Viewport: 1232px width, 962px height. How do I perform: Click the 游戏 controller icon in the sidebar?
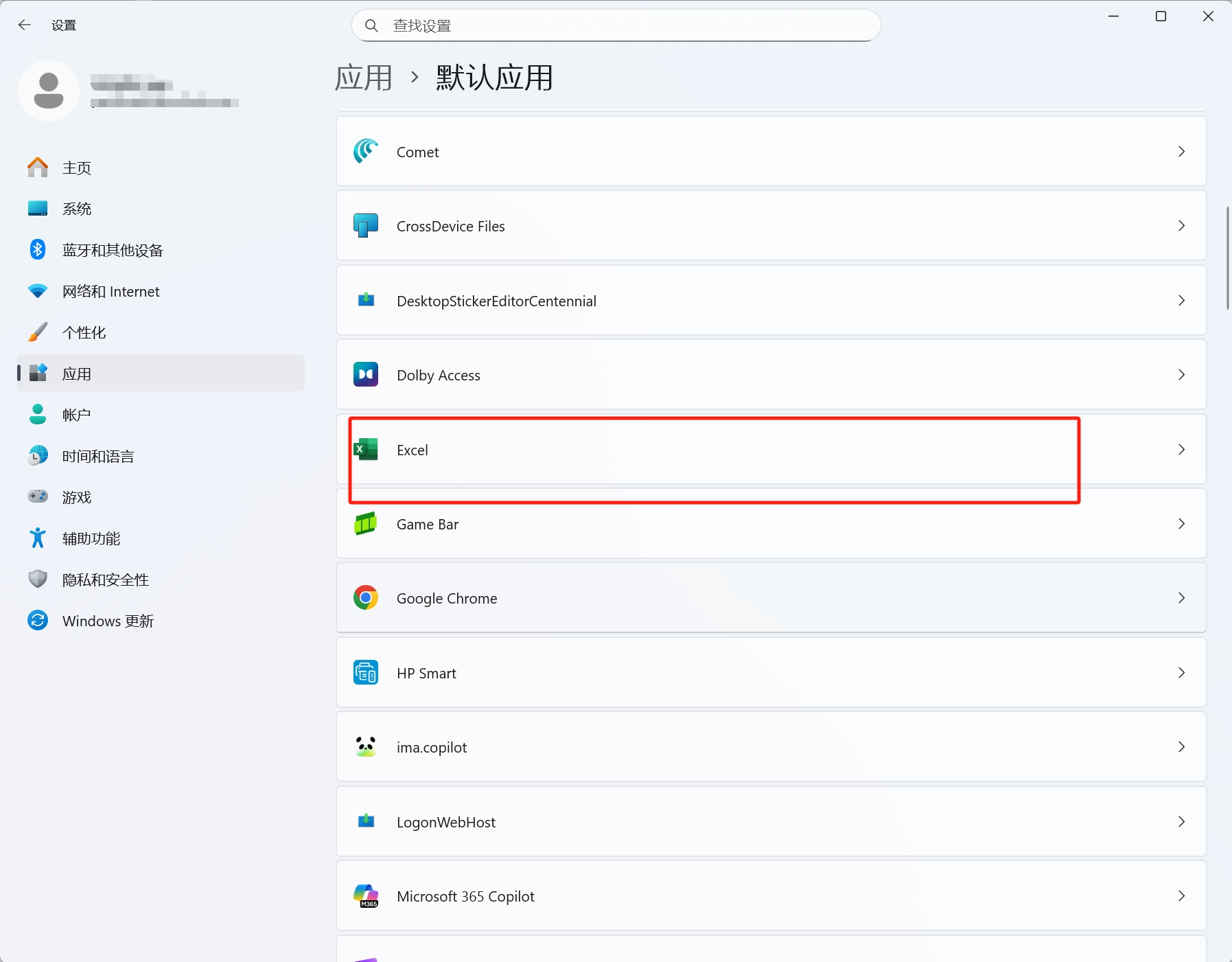[x=38, y=496]
